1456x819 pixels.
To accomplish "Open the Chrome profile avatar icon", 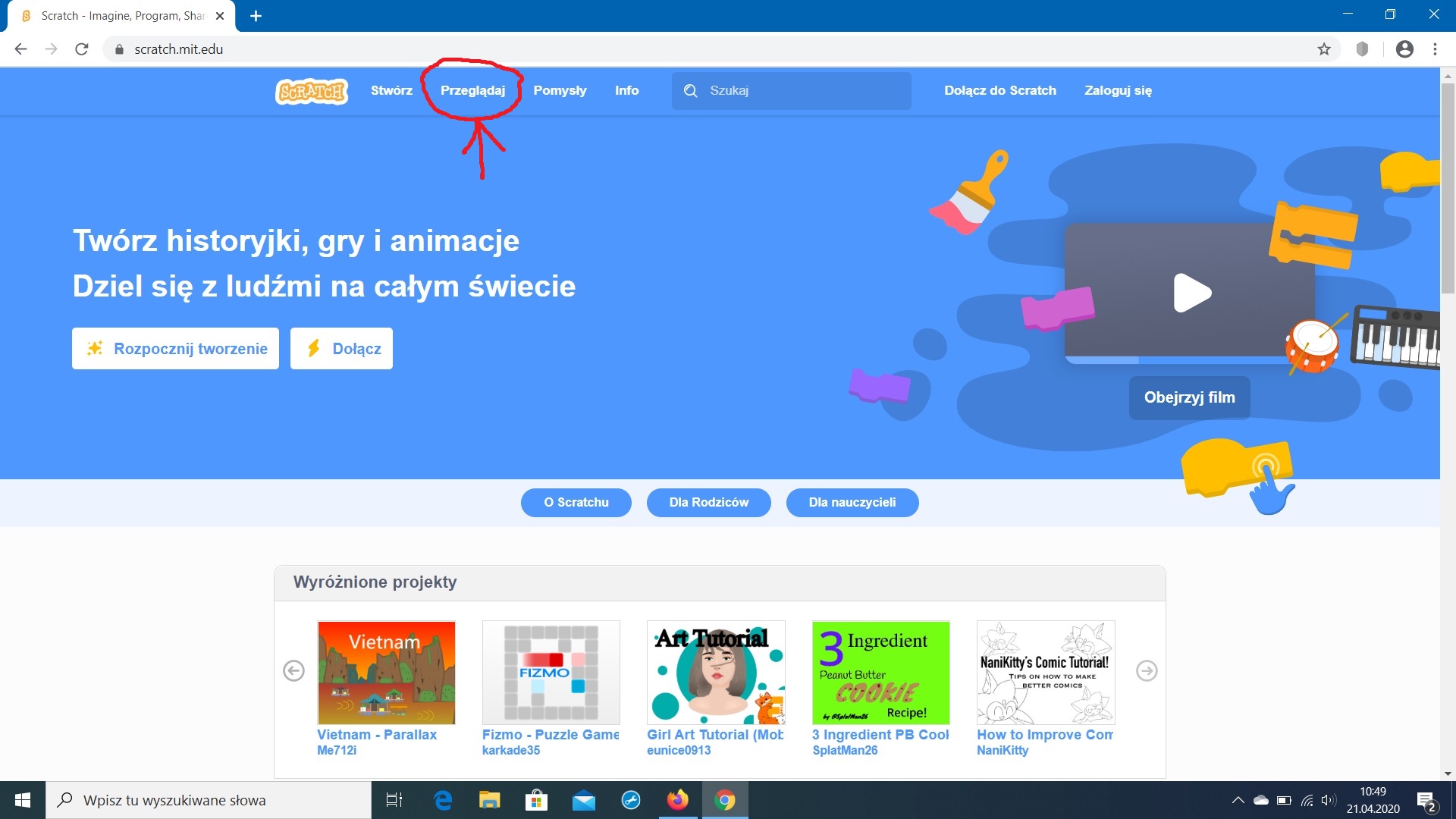I will 1404,49.
